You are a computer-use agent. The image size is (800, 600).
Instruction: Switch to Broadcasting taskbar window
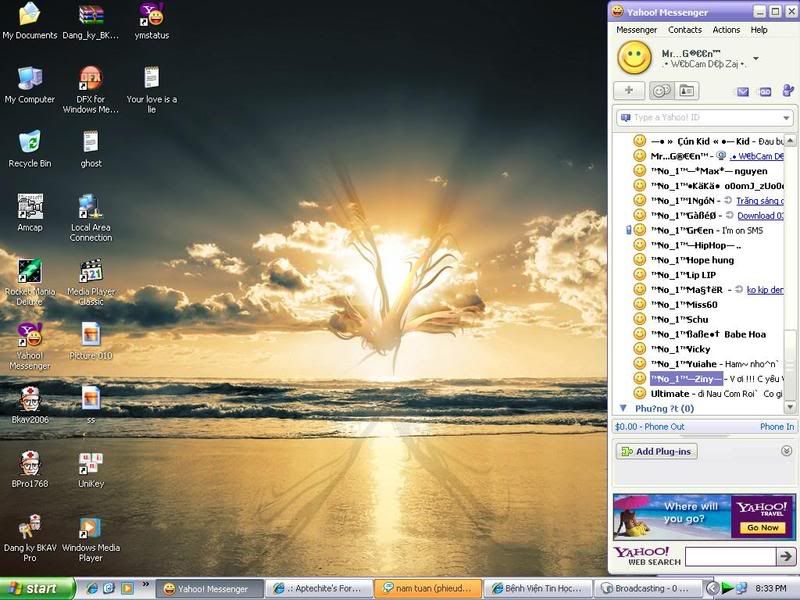[x=647, y=588]
